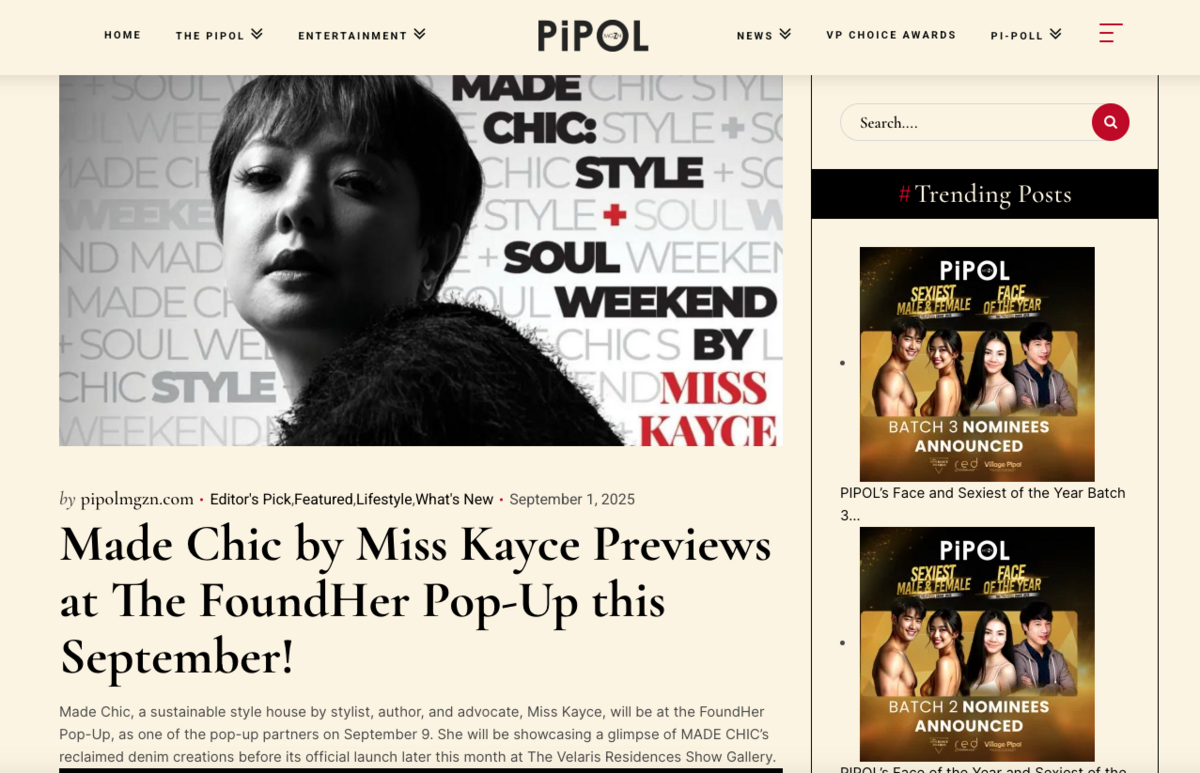Click the PiPOL logo in header
Image resolution: width=1200 pixels, height=773 pixels.
point(593,36)
